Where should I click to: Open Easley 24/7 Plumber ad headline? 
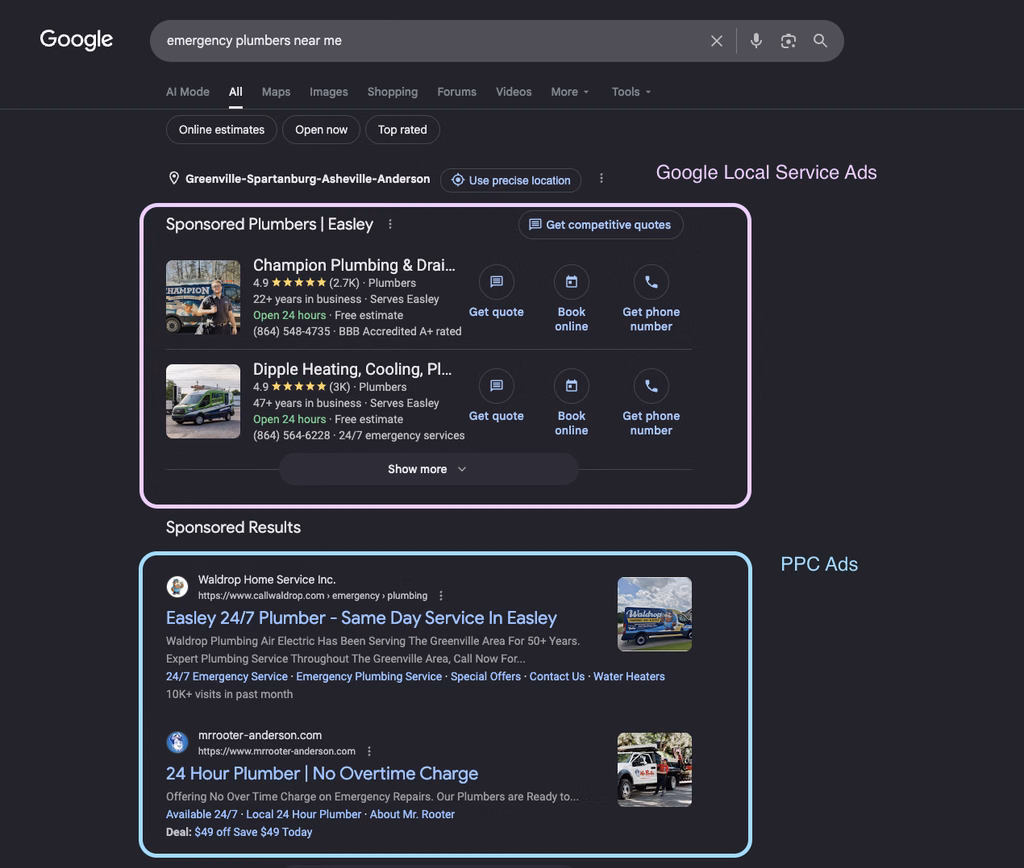click(361, 618)
